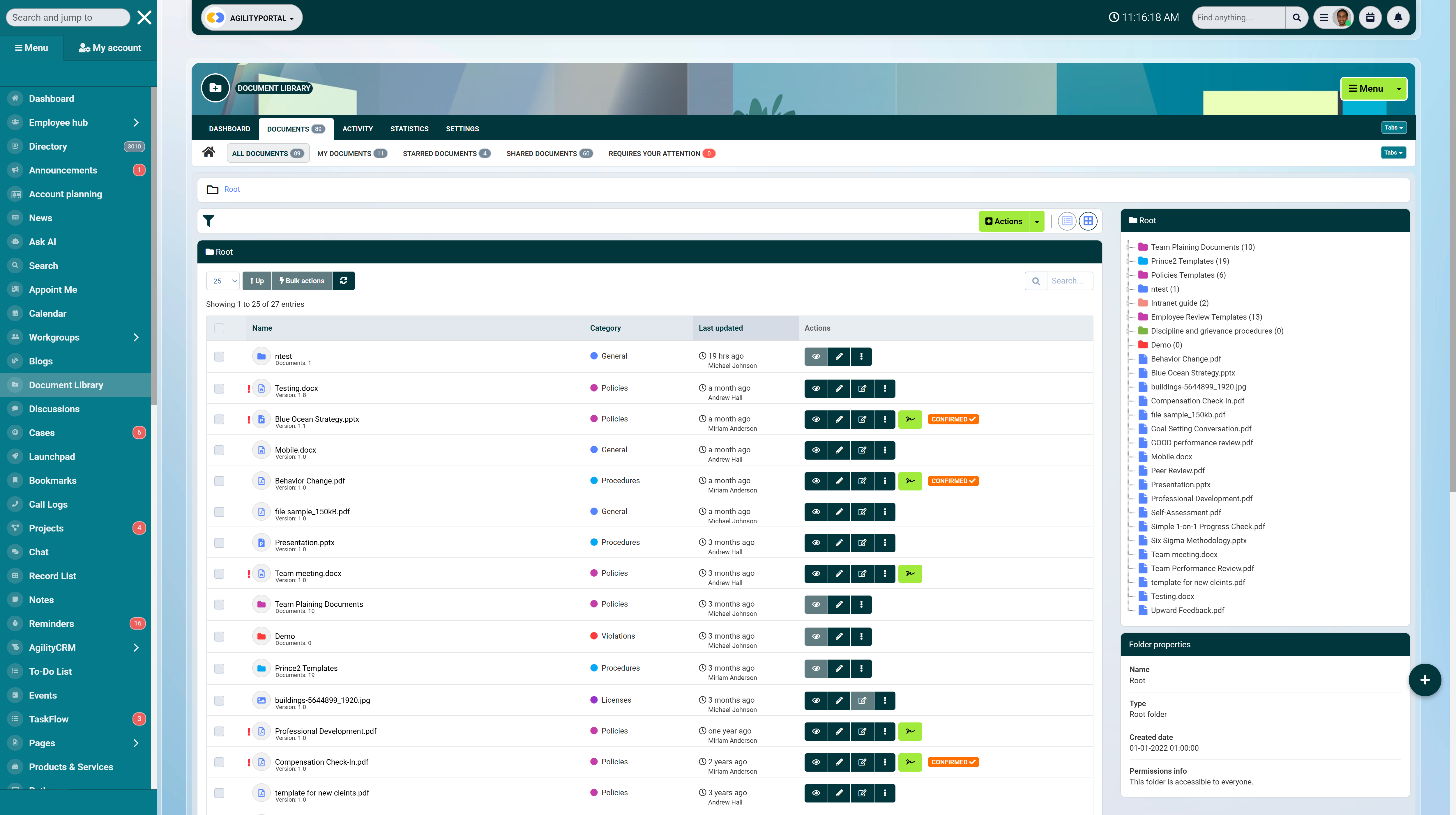Toggle the select-all header checkbox
The width and height of the screenshot is (1456, 815).
[219, 328]
